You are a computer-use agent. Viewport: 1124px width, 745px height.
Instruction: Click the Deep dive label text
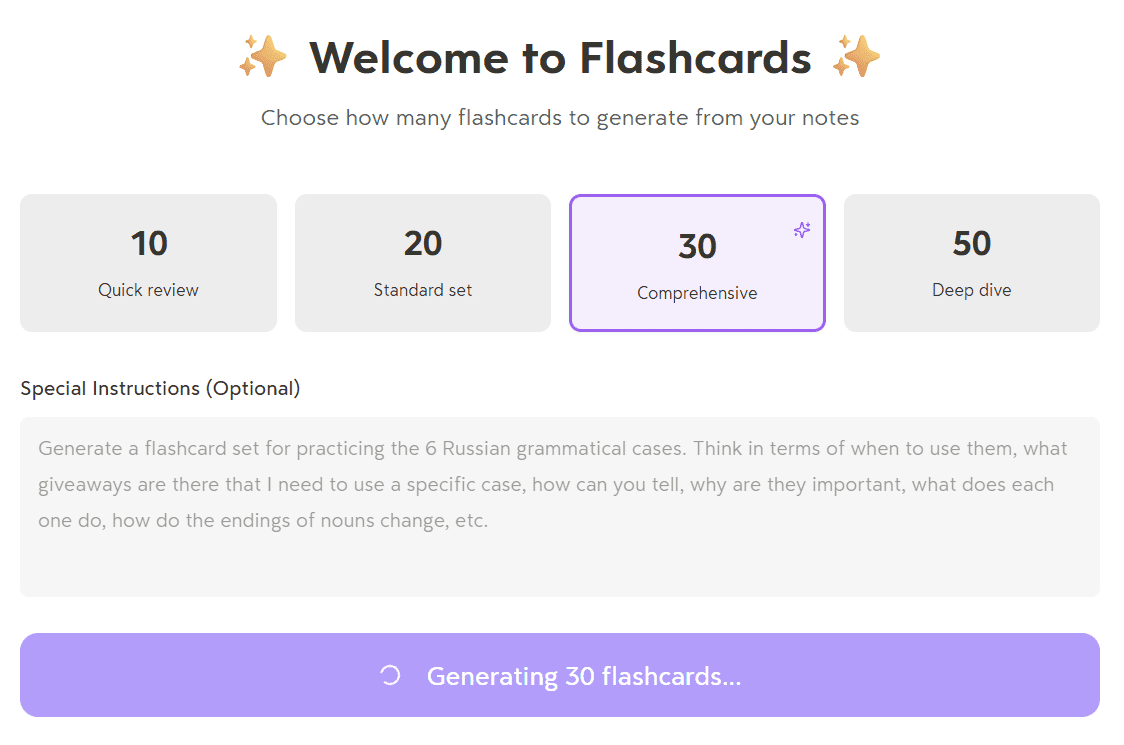click(971, 290)
